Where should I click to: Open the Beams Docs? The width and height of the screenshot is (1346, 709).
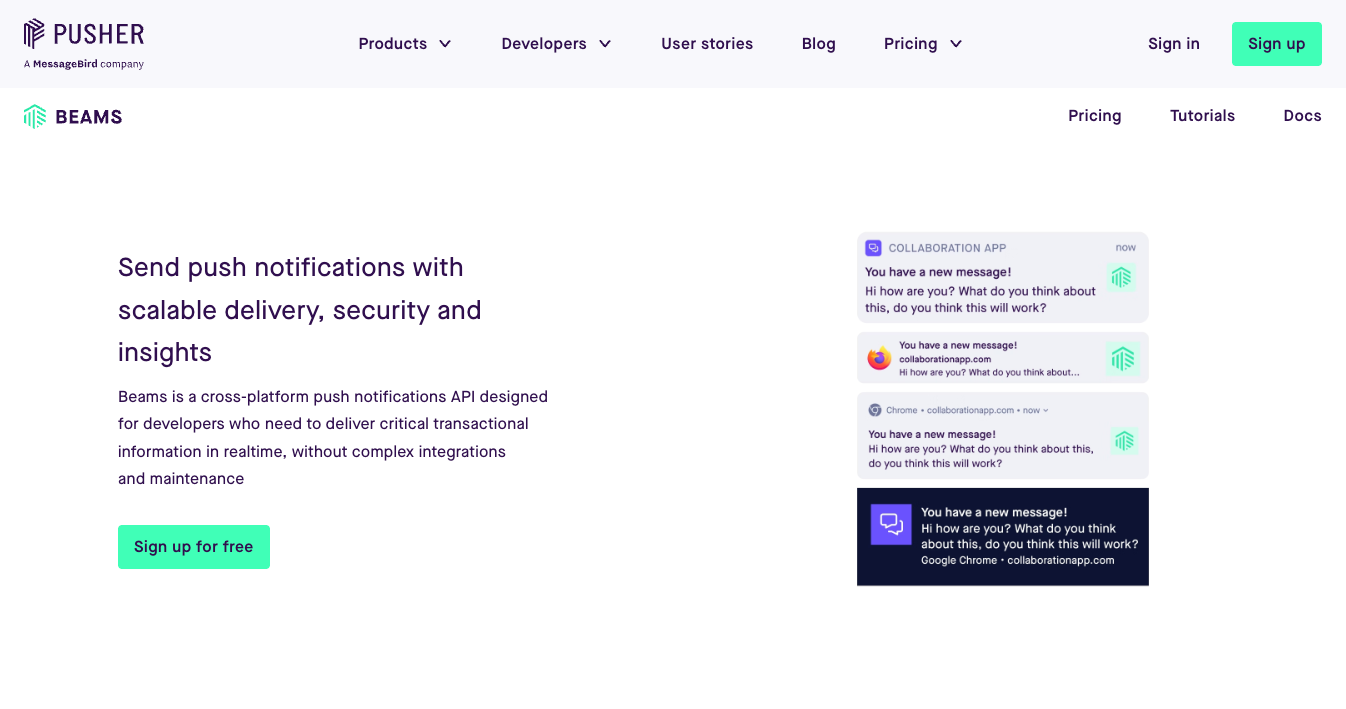pyautogui.click(x=1302, y=116)
